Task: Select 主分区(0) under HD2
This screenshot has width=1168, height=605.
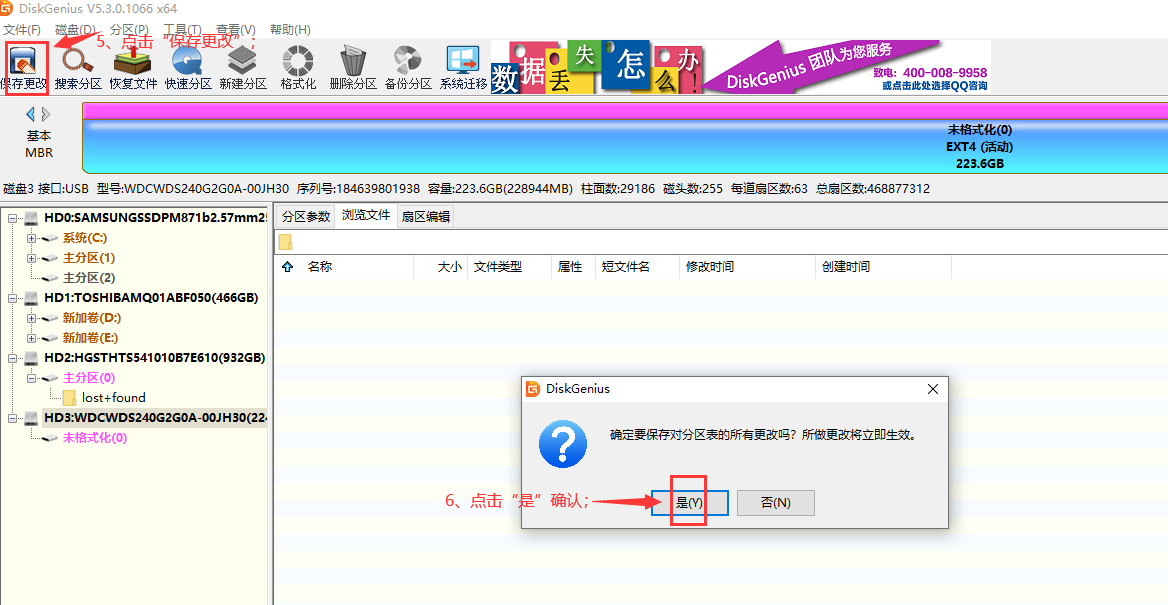Action: coord(89,378)
